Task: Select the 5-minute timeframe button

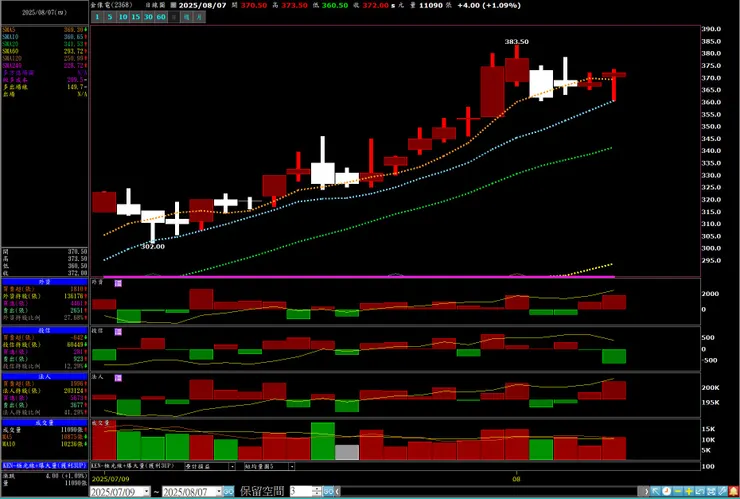Action: click(109, 17)
